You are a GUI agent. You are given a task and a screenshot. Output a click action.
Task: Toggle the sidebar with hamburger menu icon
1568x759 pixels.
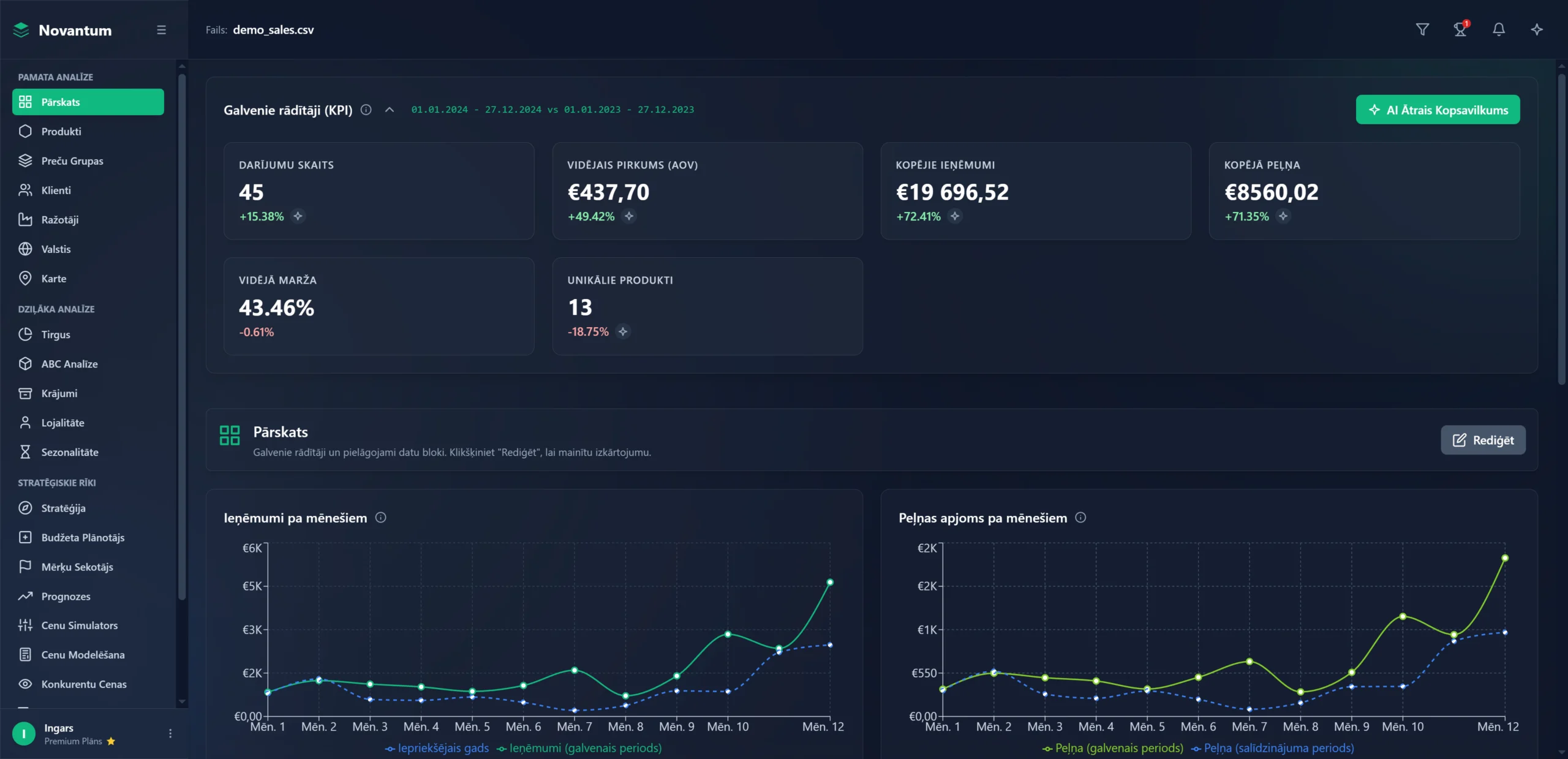pos(162,30)
